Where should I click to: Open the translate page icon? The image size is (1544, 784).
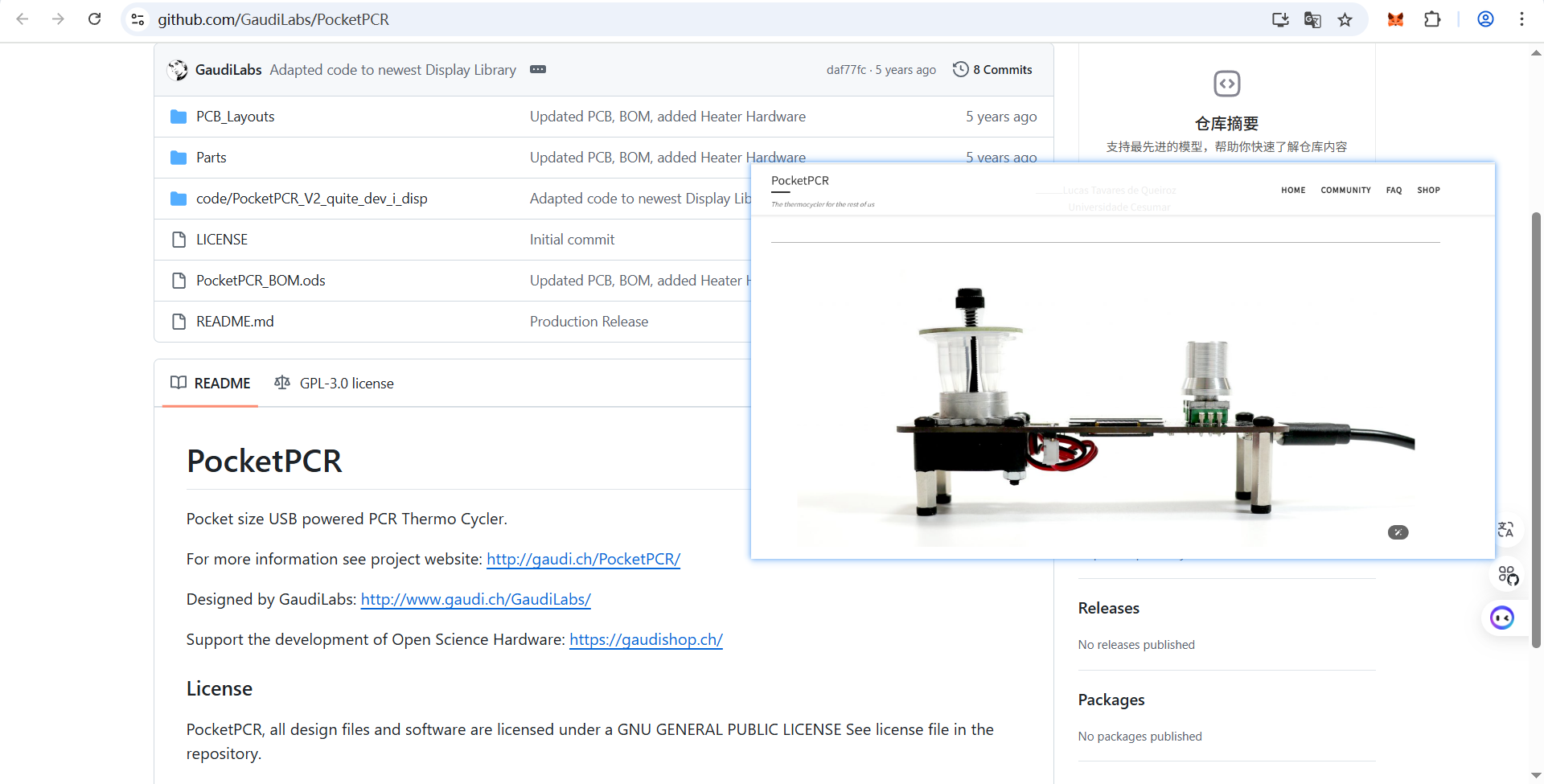point(1312,19)
